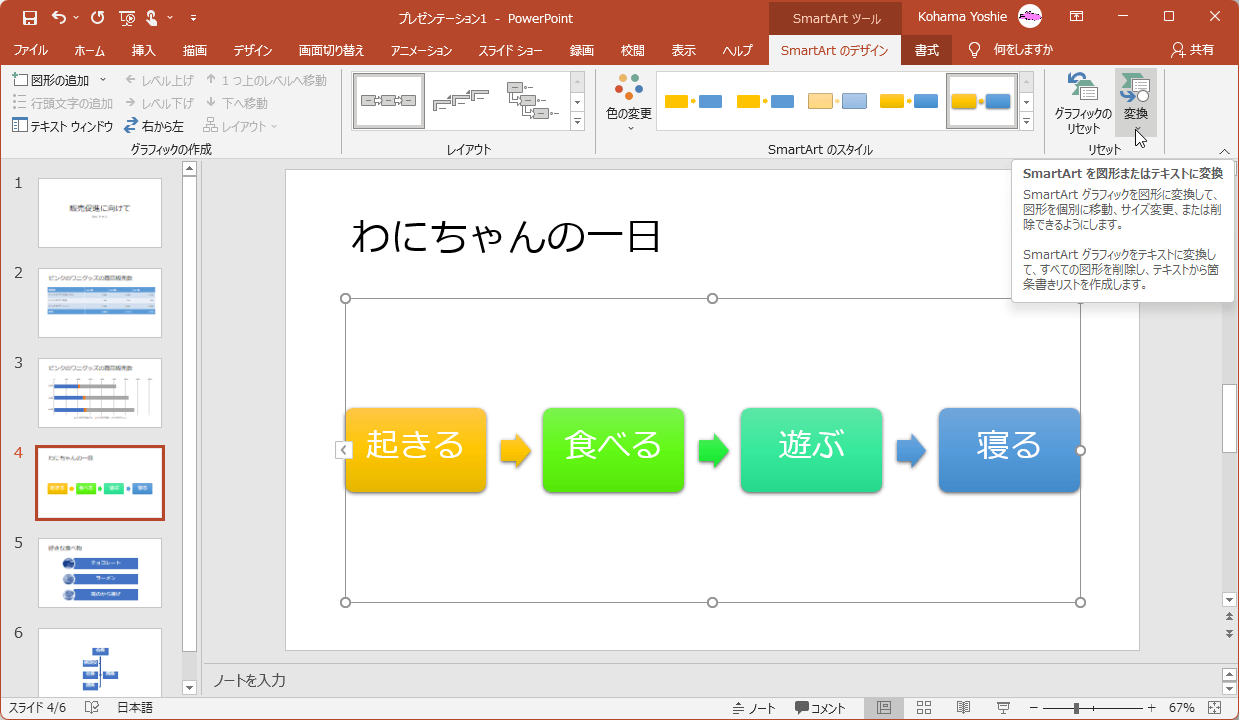1239x720 pixels.
Task: Click the slide title わにちゃんの一日
Action: (x=506, y=238)
